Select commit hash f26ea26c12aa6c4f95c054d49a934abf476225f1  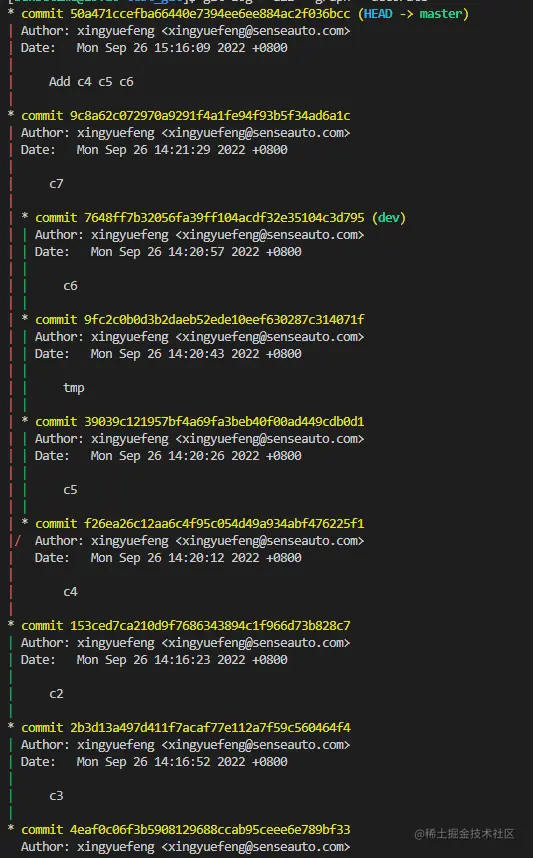(x=224, y=524)
